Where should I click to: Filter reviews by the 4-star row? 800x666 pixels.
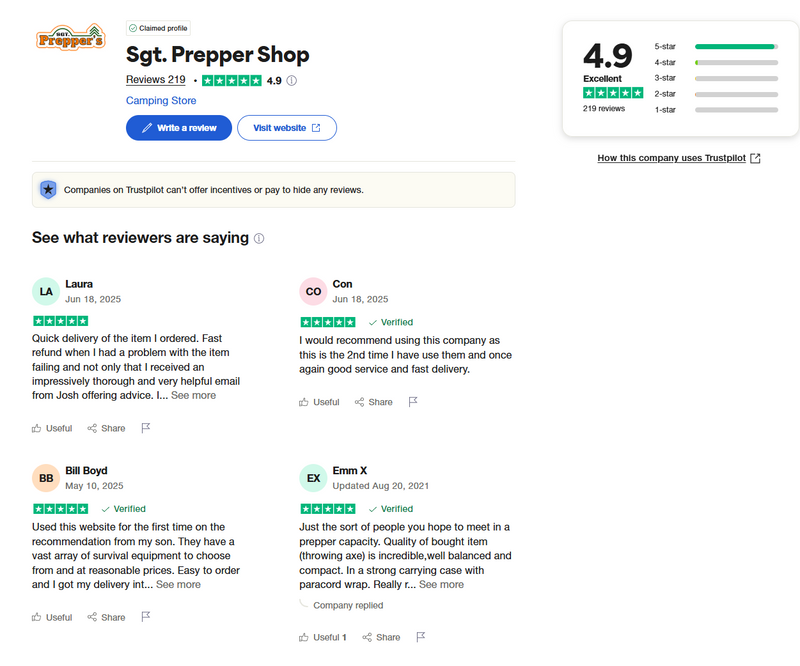click(x=715, y=62)
